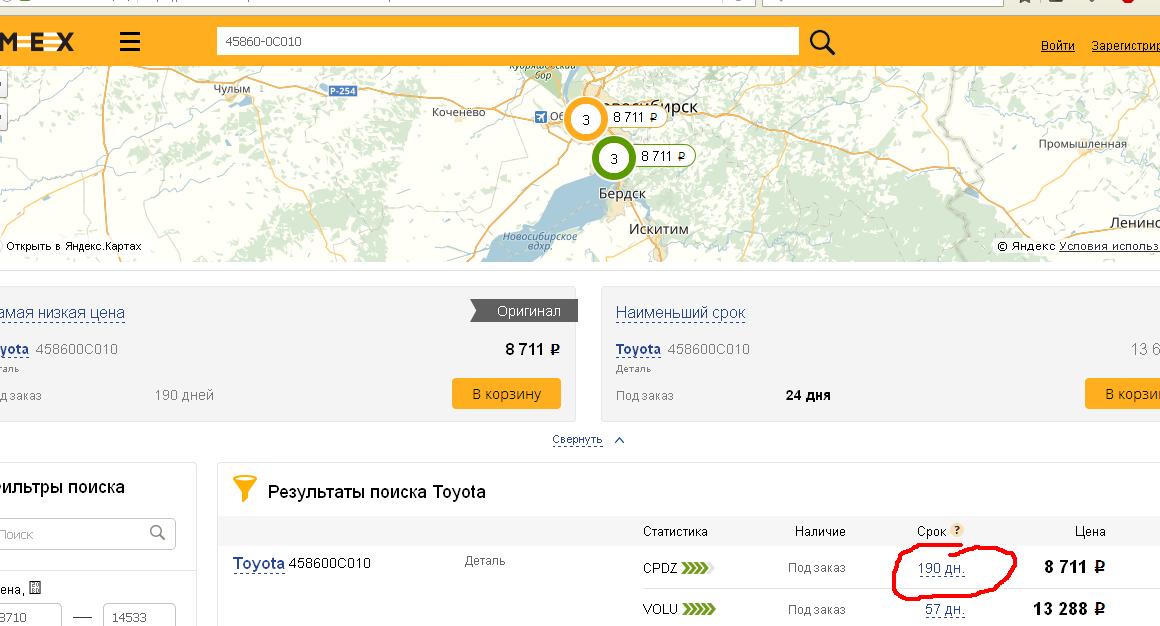Click the Войти login link
1160x626 pixels.
1057,45
